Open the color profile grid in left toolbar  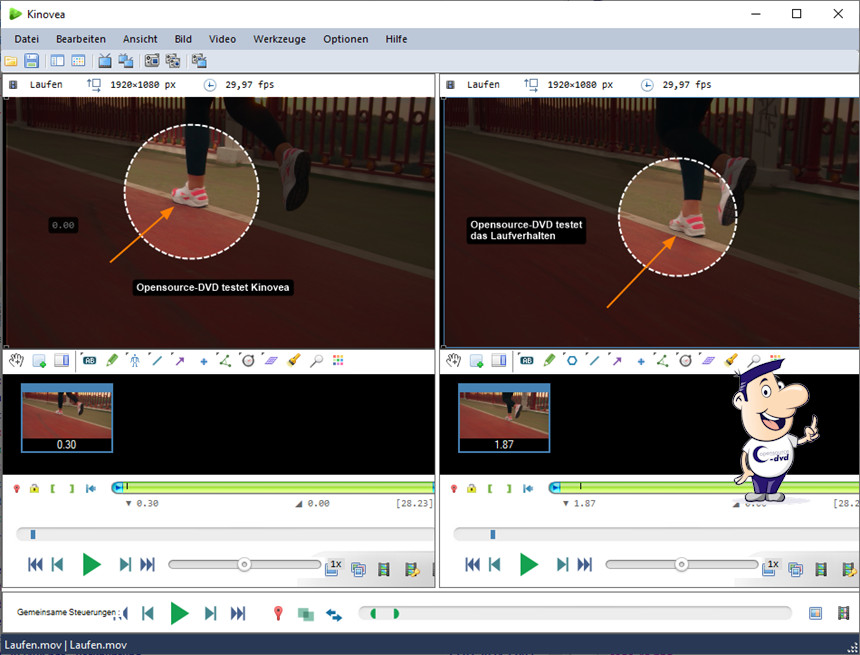click(338, 361)
